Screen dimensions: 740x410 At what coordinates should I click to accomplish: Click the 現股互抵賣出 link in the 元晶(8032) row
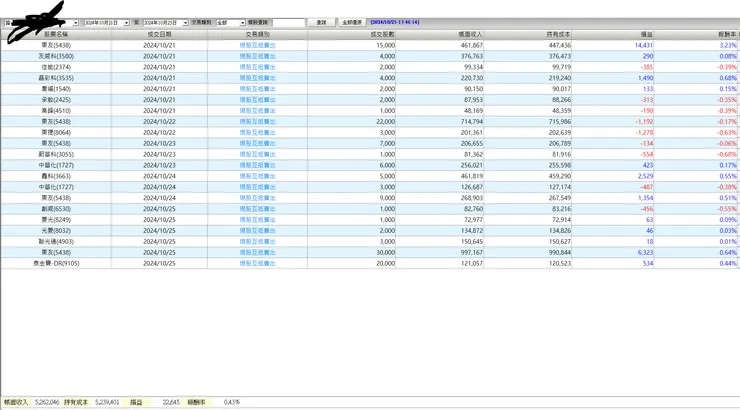pyautogui.click(x=261, y=230)
